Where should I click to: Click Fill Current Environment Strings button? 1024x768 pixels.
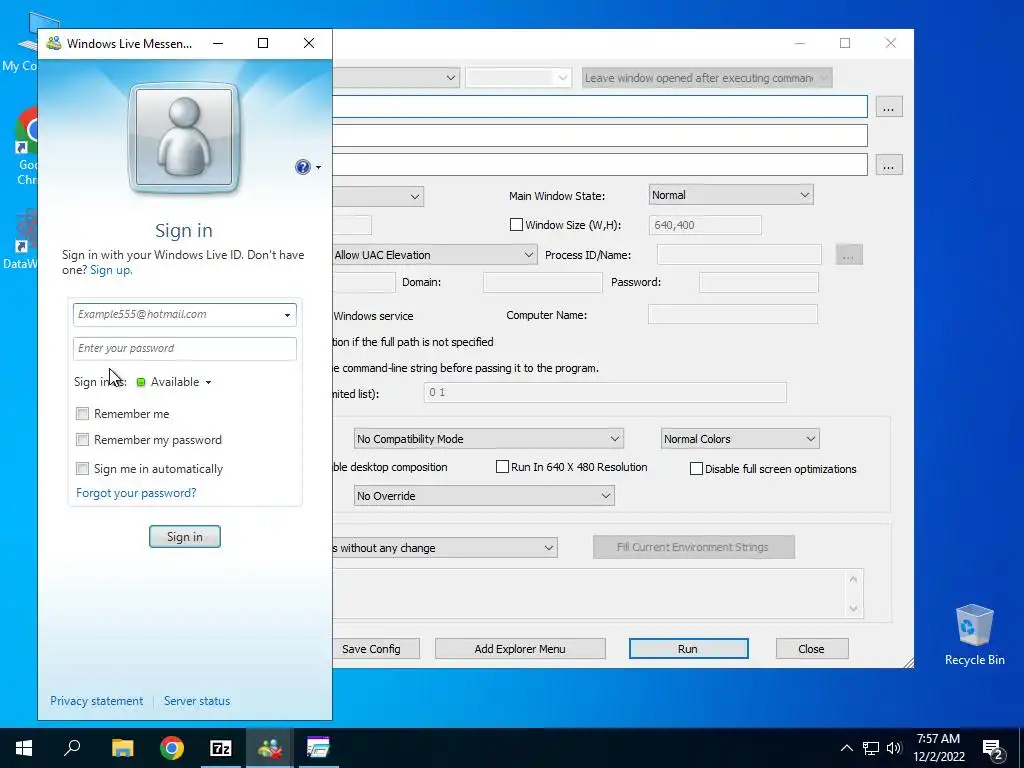pos(694,547)
